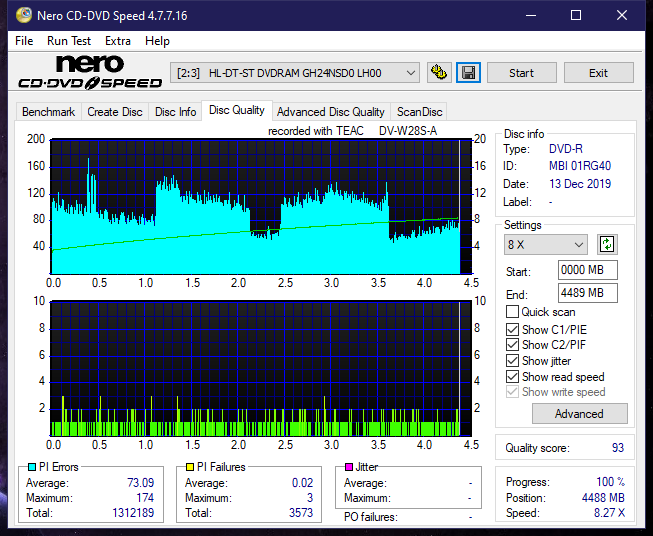
Task: Toggle Show jitter checkbox
Action: click(x=512, y=361)
